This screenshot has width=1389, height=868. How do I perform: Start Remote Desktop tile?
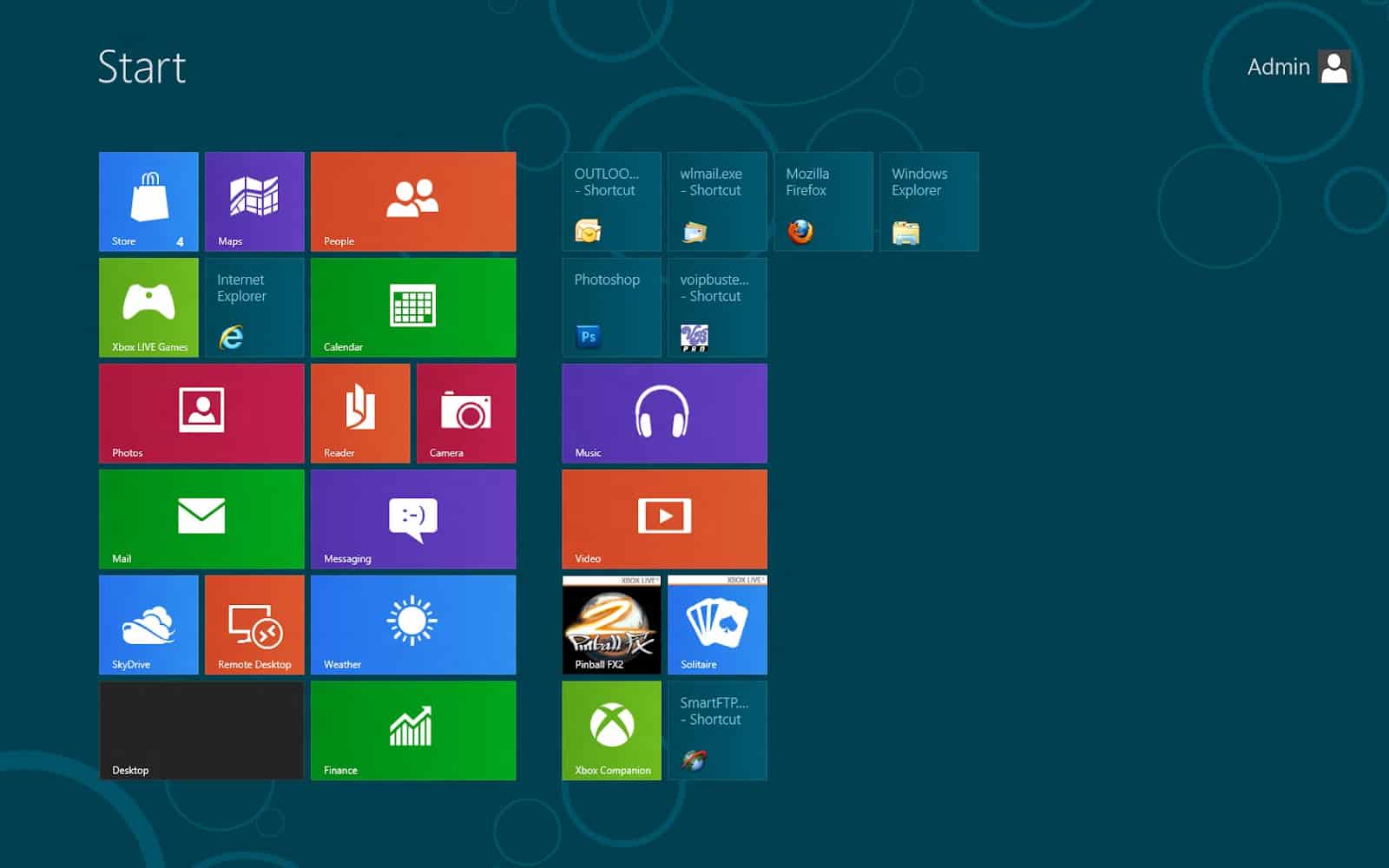click(x=254, y=625)
